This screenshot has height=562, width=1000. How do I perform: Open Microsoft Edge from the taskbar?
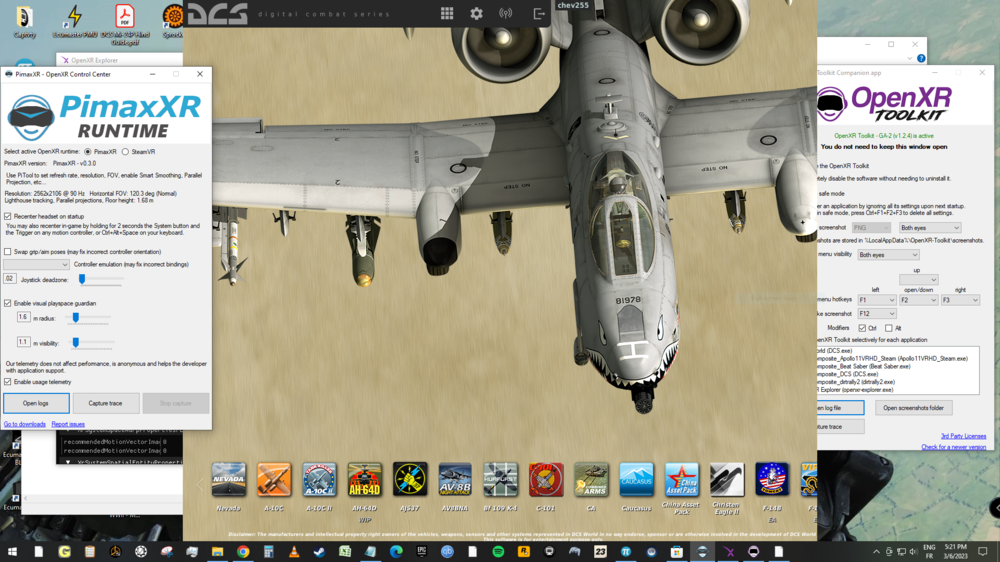pyautogui.click(x=396, y=552)
